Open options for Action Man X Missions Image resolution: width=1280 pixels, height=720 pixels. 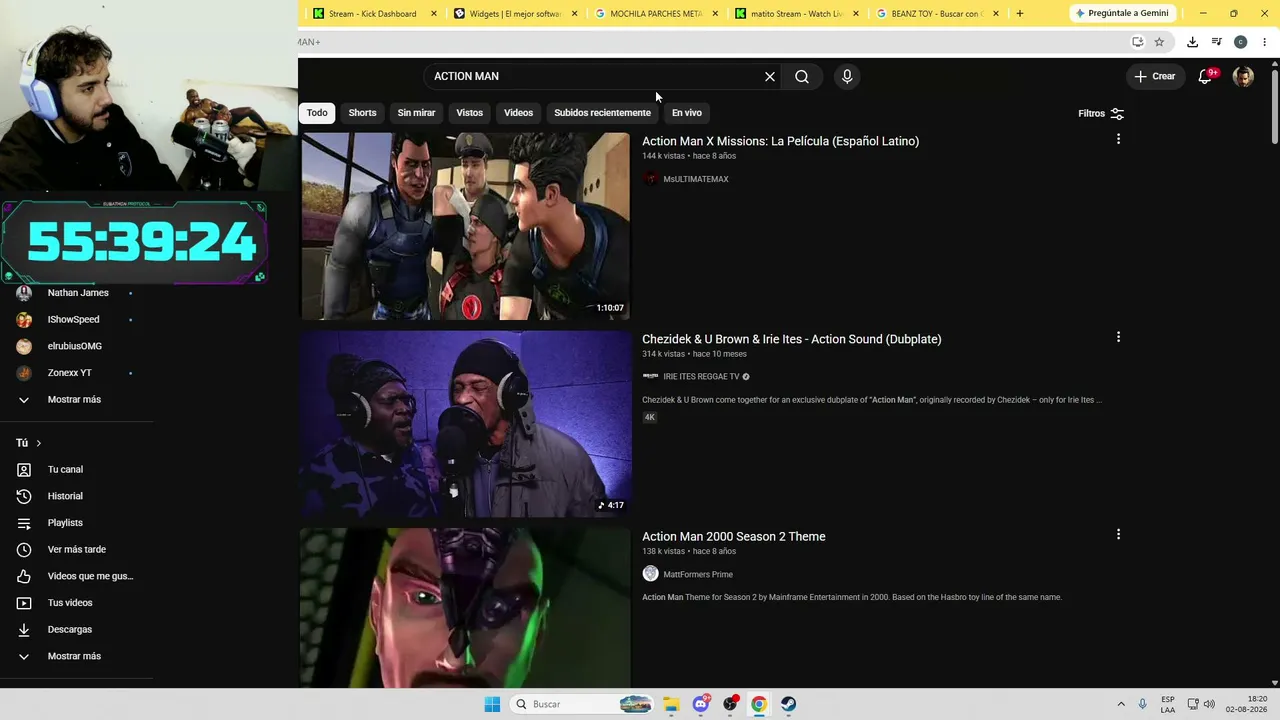tap(1118, 139)
